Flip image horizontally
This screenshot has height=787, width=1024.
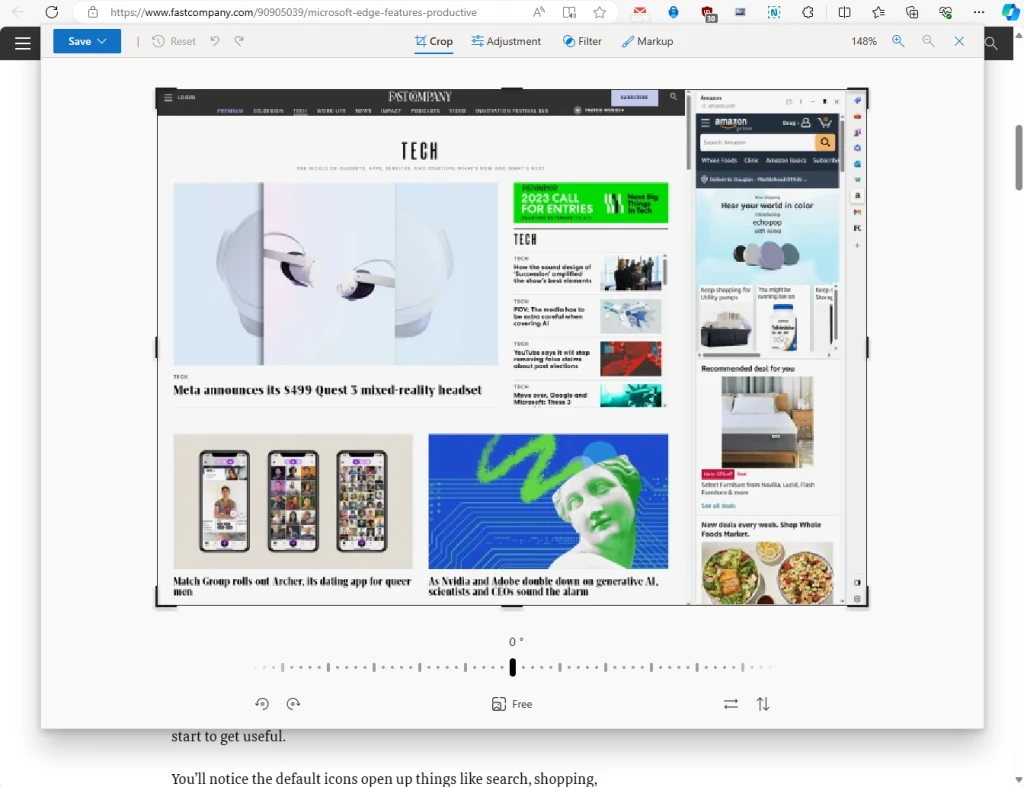point(731,703)
